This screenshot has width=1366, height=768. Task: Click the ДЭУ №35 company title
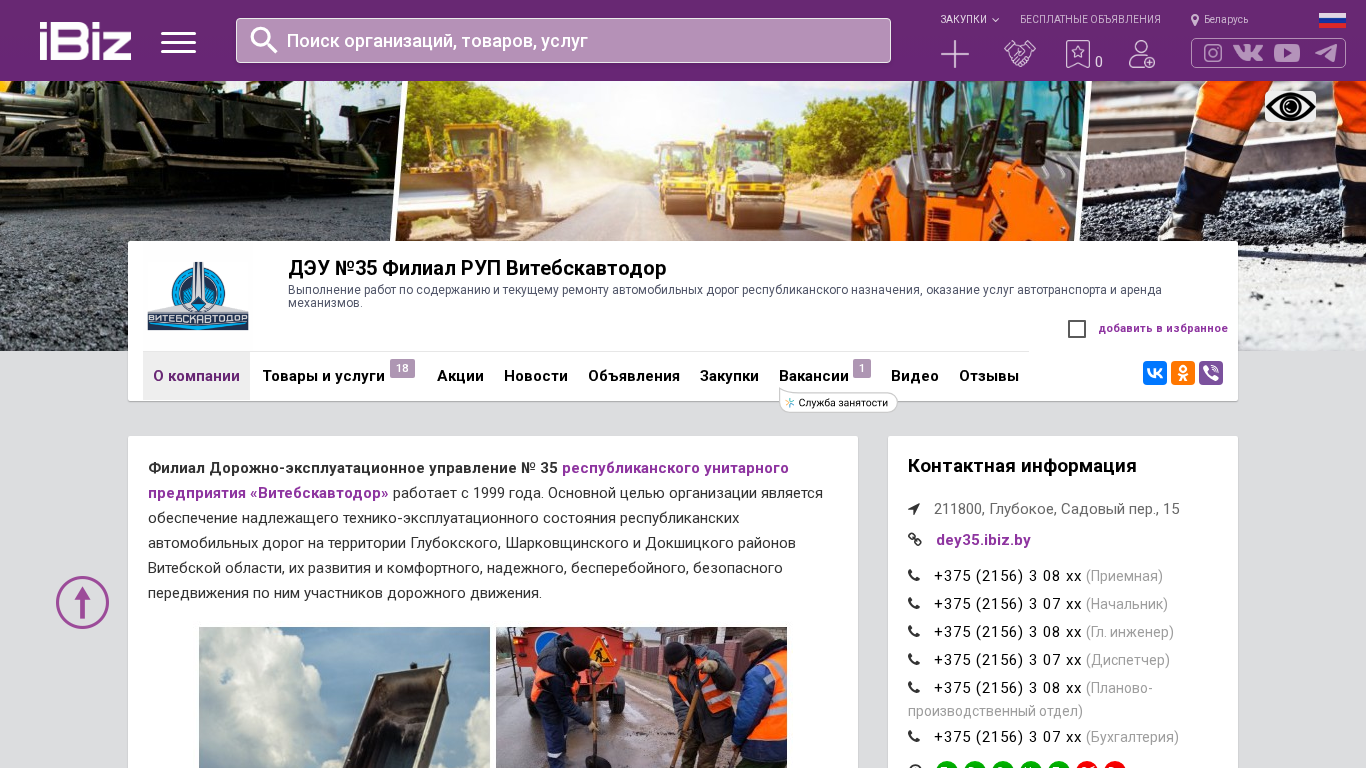coord(477,268)
